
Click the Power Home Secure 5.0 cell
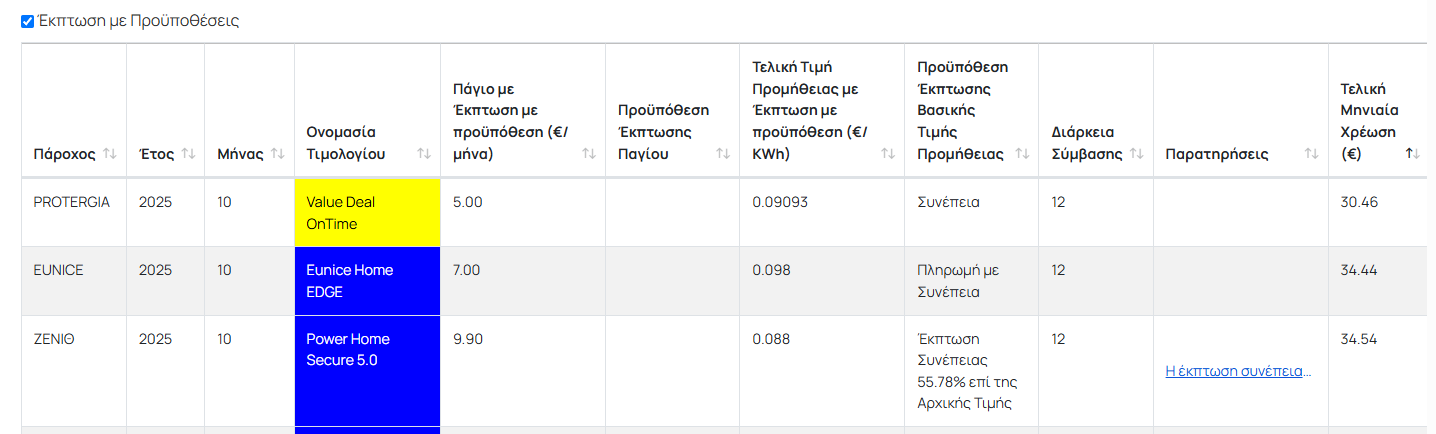(x=367, y=350)
